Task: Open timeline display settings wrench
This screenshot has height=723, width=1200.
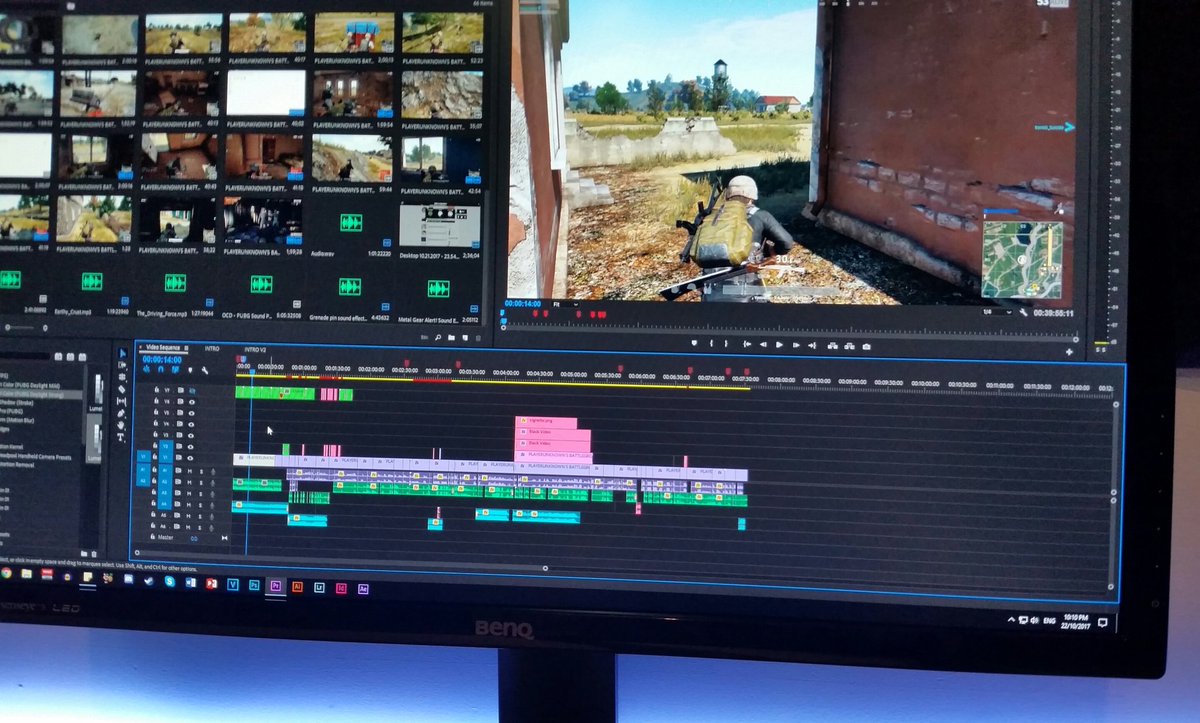Action: (x=205, y=370)
